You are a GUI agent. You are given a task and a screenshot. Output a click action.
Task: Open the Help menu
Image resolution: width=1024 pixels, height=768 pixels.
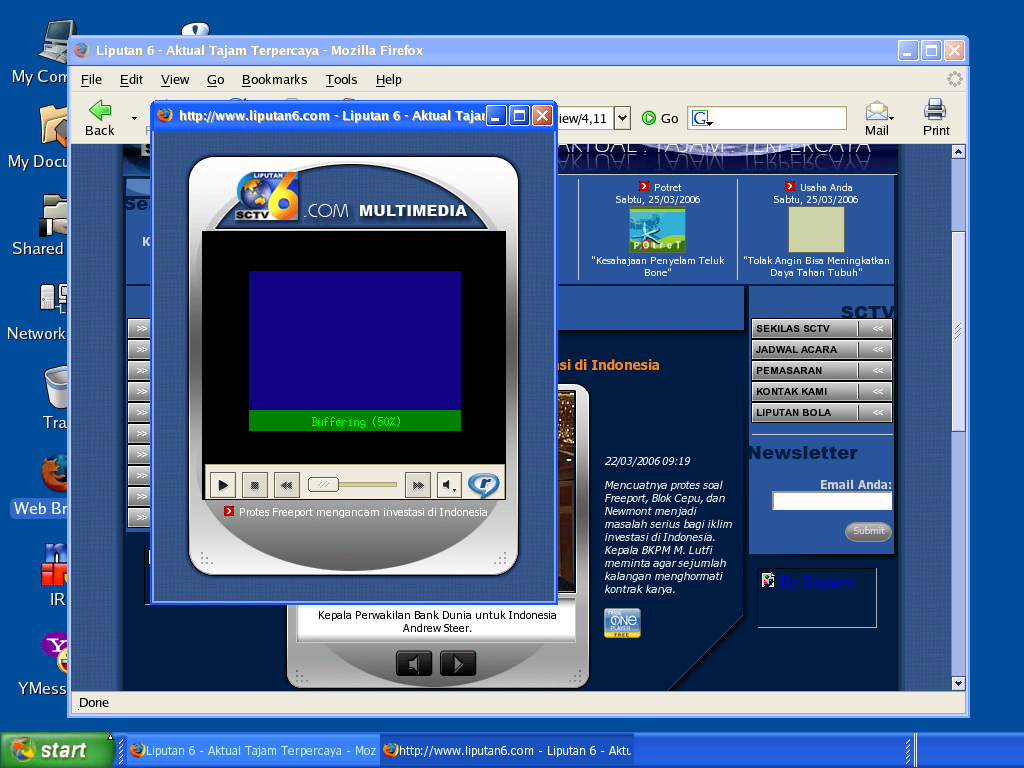[x=389, y=80]
